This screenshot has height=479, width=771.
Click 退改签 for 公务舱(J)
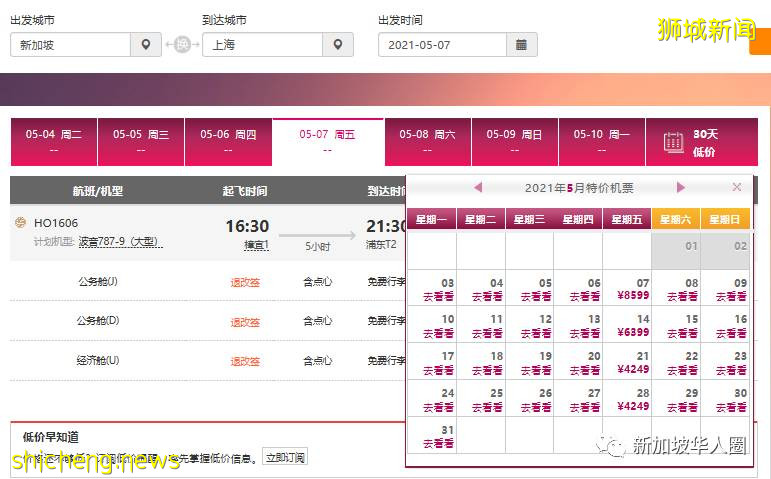tap(245, 282)
